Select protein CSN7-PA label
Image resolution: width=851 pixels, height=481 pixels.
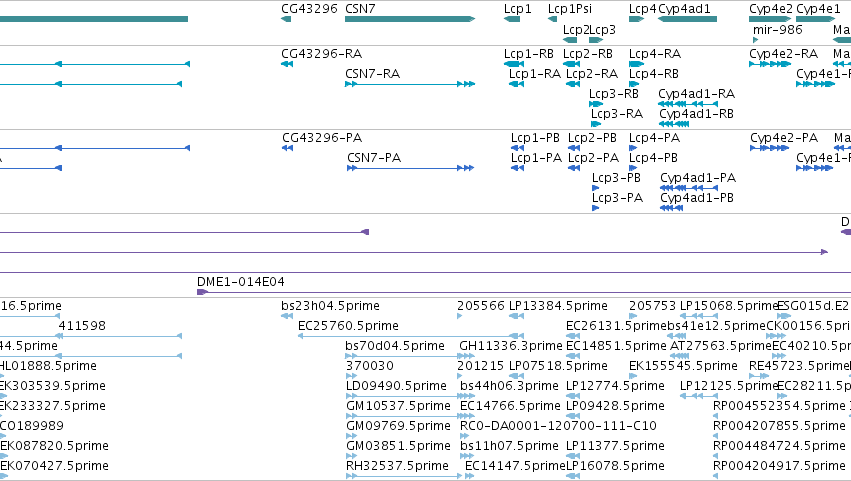(374, 158)
